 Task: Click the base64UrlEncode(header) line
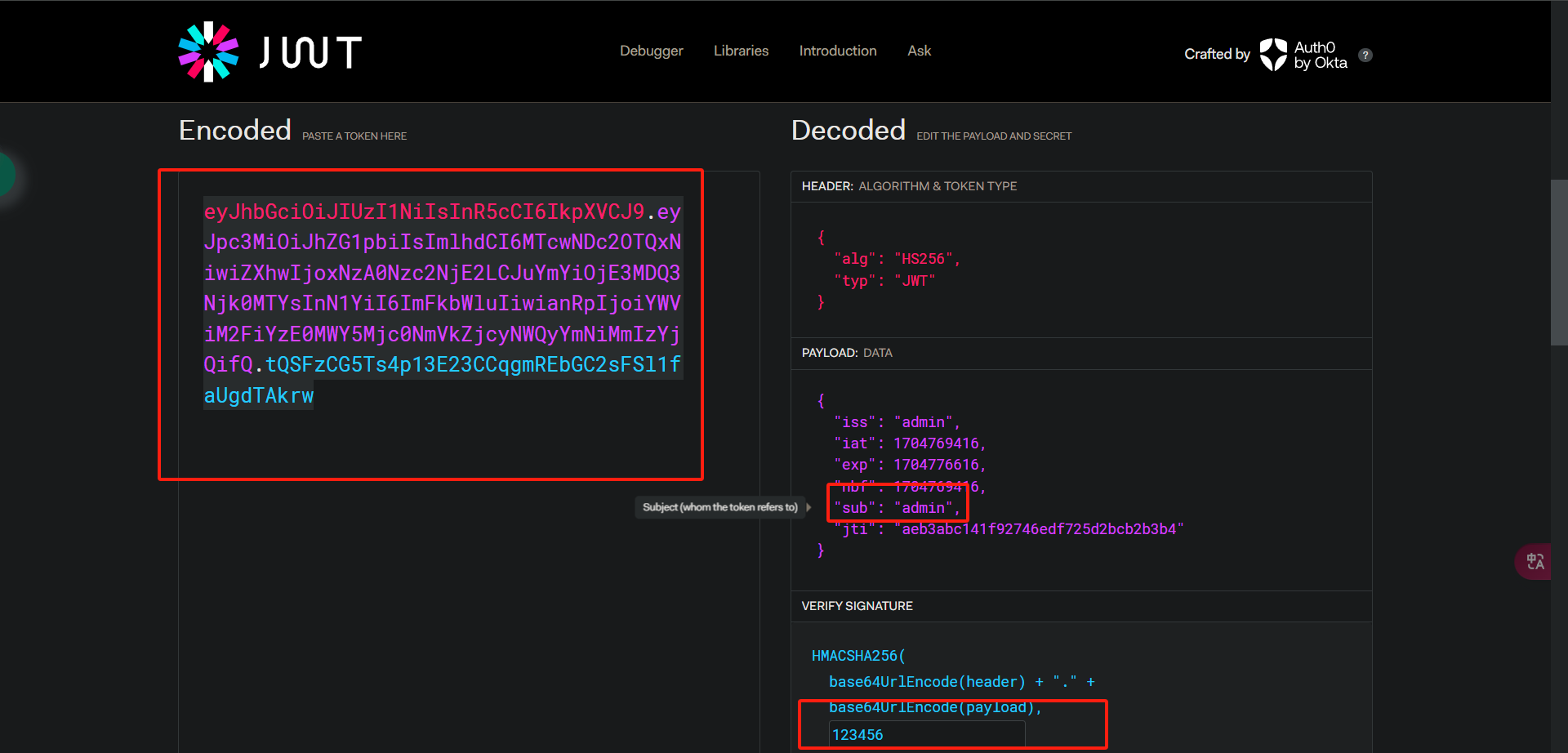coord(961,682)
